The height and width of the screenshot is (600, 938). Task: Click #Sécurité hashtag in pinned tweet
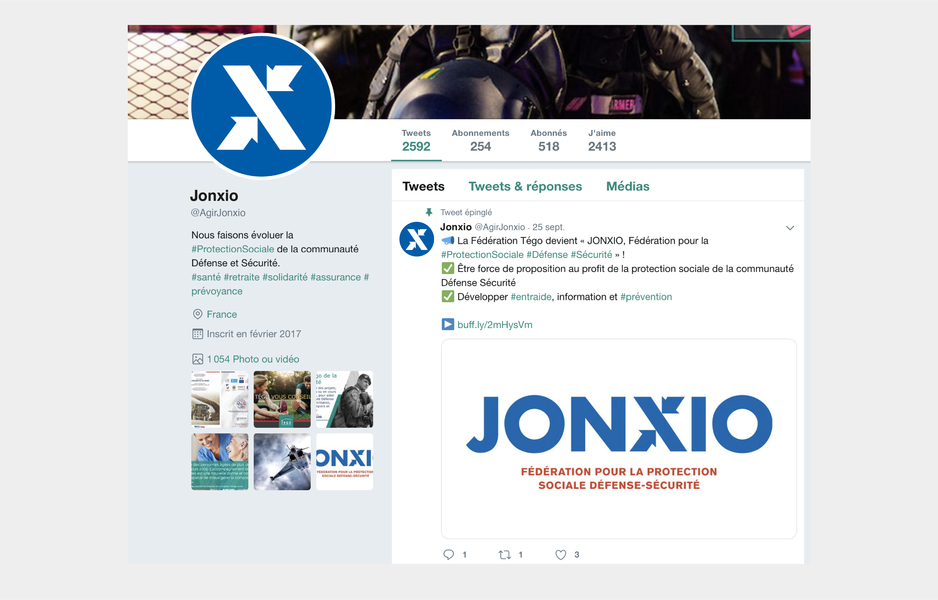click(592, 254)
